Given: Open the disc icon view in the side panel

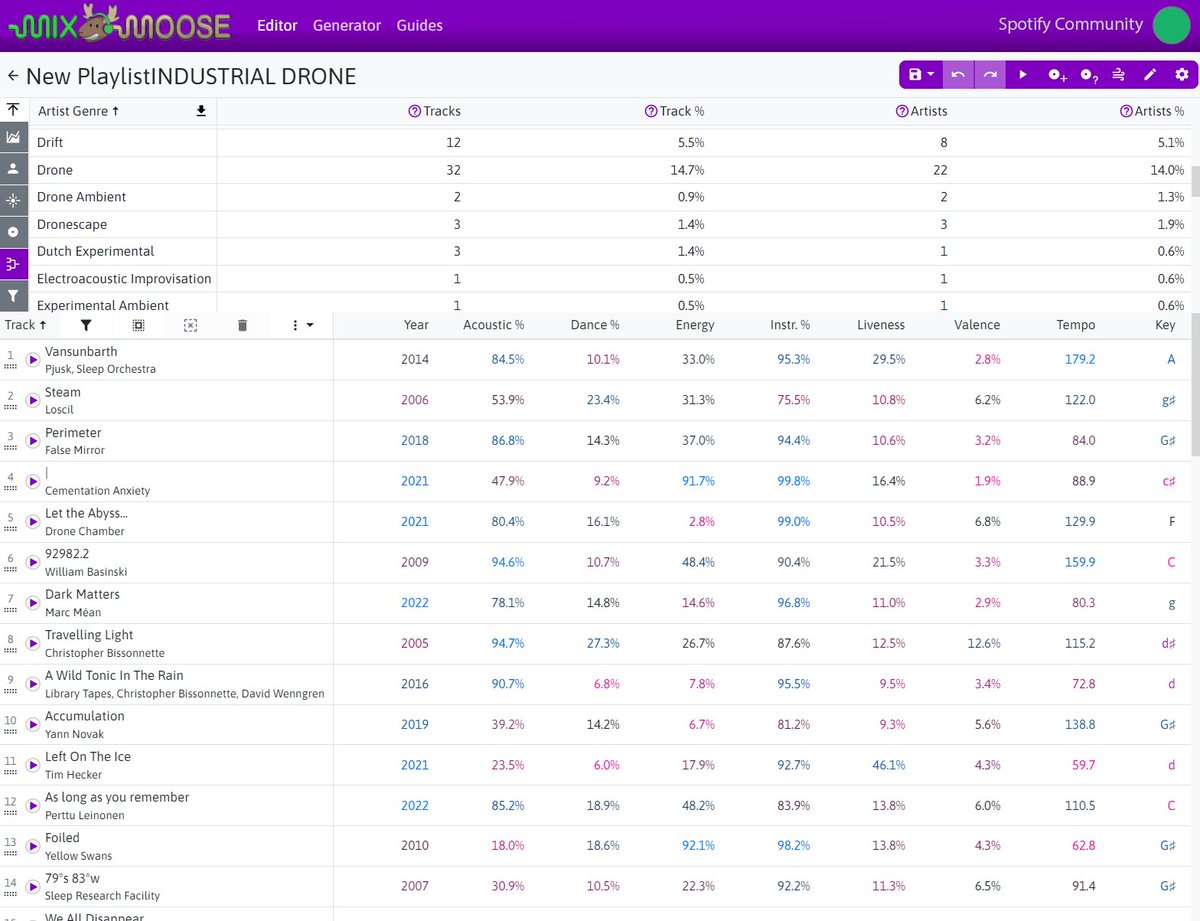Looking at the screenshot, I should [13, 231].
